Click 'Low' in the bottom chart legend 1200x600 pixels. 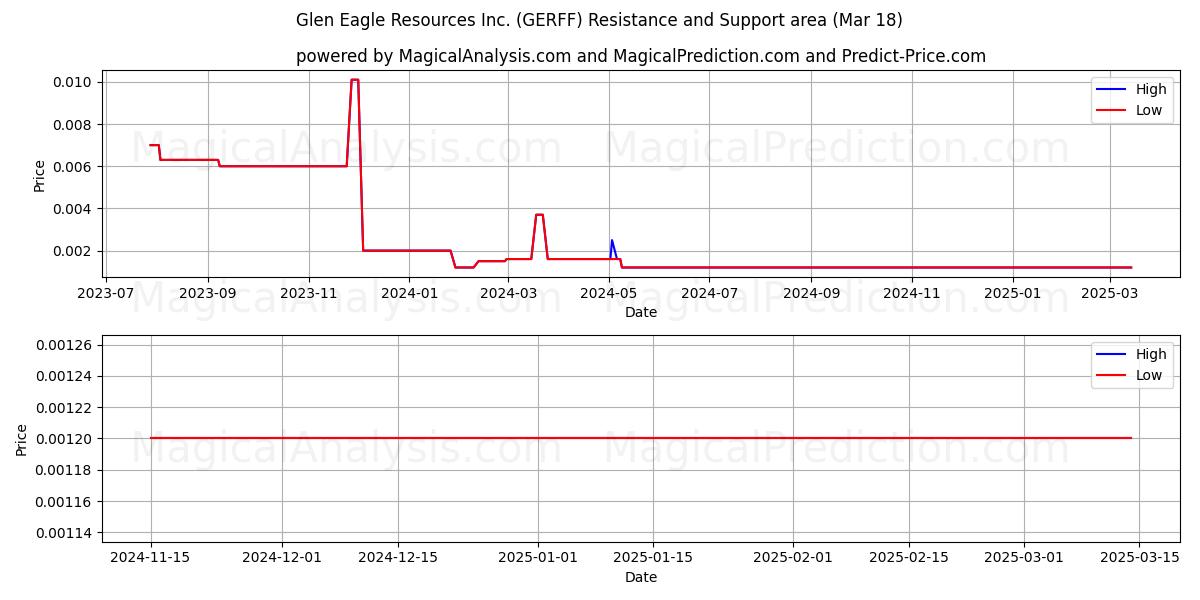(1149, 375)
